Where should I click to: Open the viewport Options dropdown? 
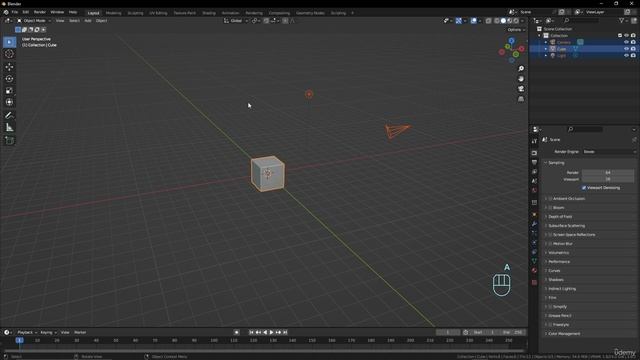(516, 30)
